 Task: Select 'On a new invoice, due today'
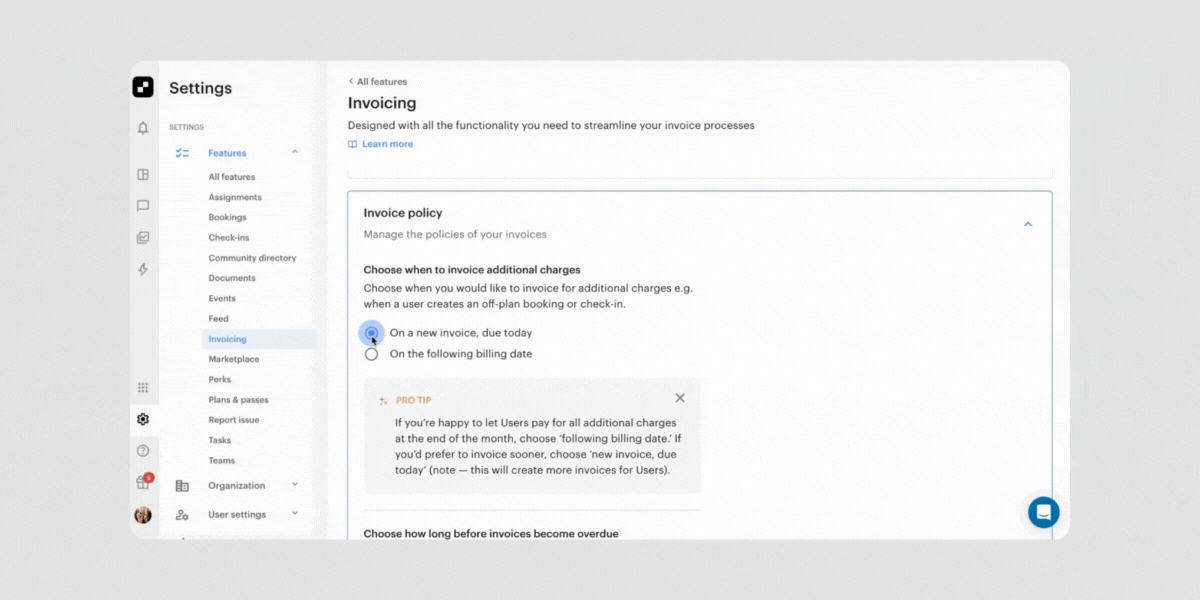pos(371,332)
